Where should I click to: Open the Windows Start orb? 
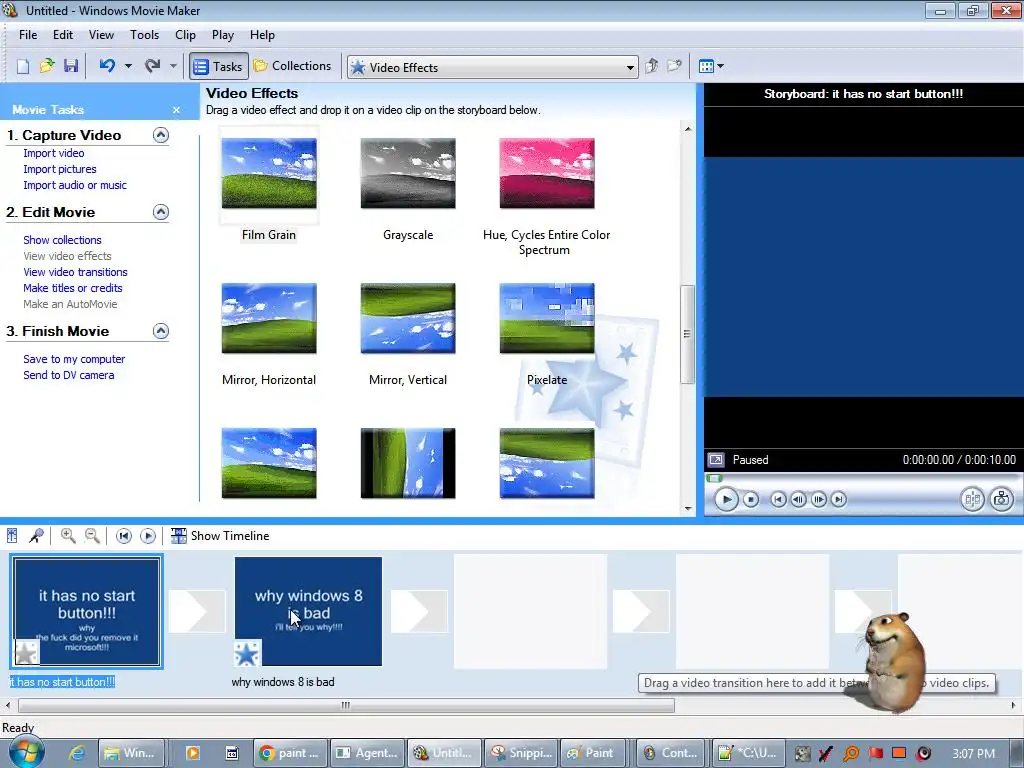click(x=26, y=753)
